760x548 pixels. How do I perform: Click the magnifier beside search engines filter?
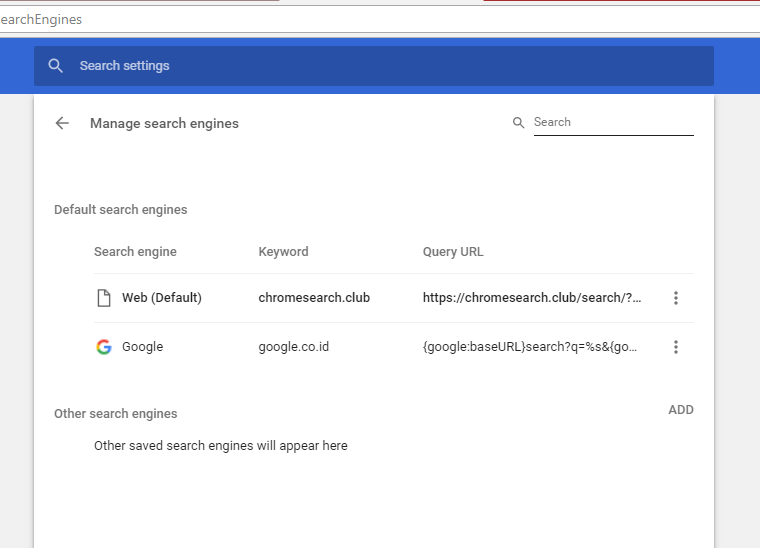(x=518, y=123)
